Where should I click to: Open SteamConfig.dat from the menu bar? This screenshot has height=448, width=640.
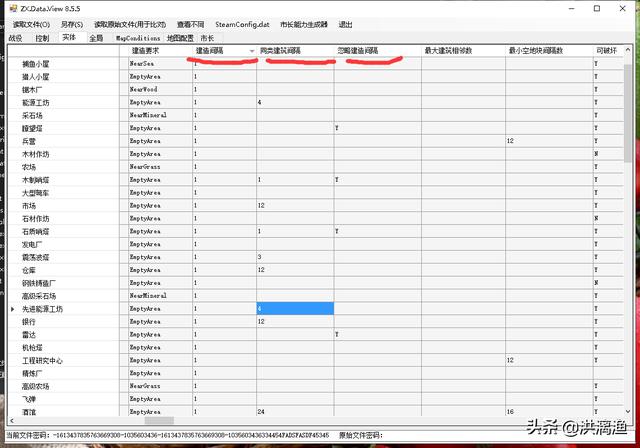[243, 24]
